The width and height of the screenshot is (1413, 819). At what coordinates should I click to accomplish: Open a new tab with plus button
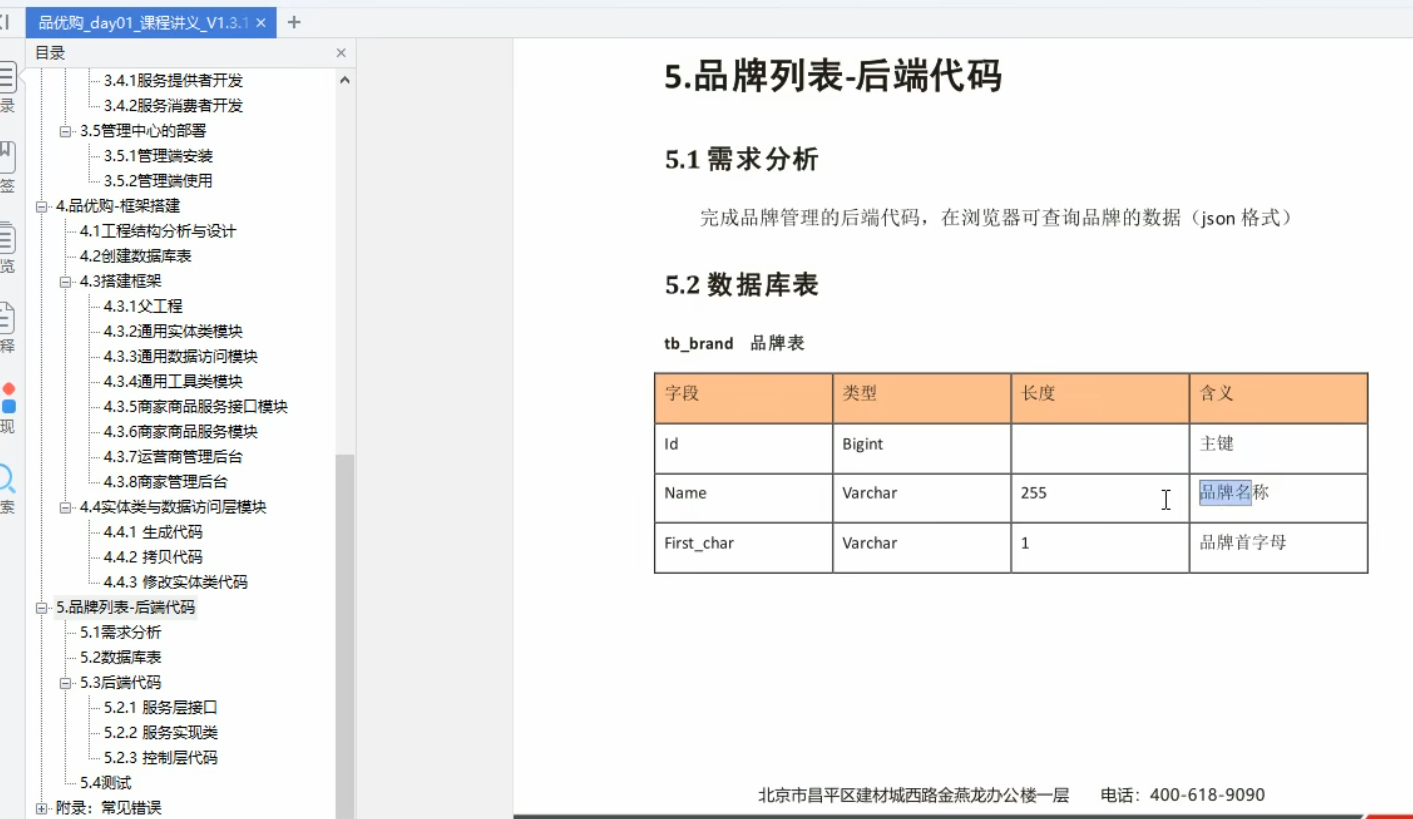294,22
